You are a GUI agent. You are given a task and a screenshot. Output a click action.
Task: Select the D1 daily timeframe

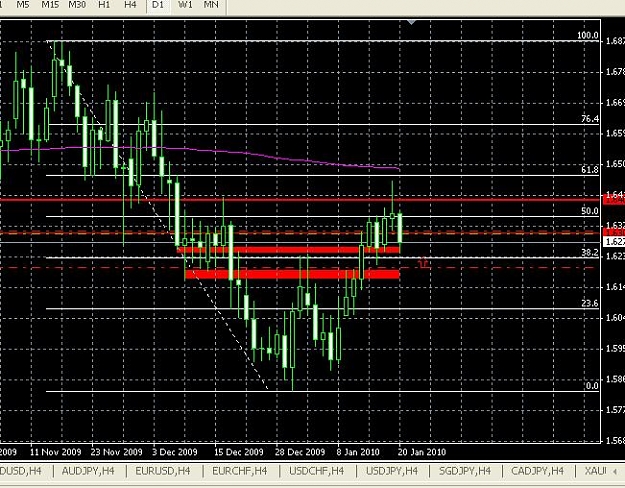tap(158, 5)
